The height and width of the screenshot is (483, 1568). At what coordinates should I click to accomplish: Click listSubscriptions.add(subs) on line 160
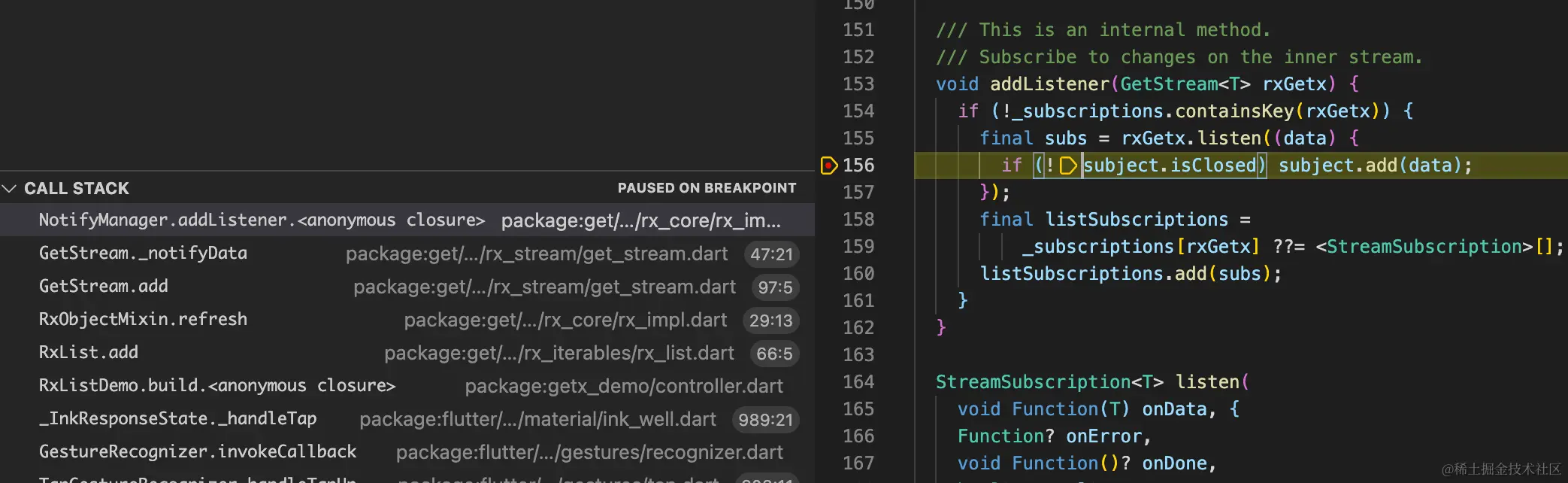point(1125,274)
